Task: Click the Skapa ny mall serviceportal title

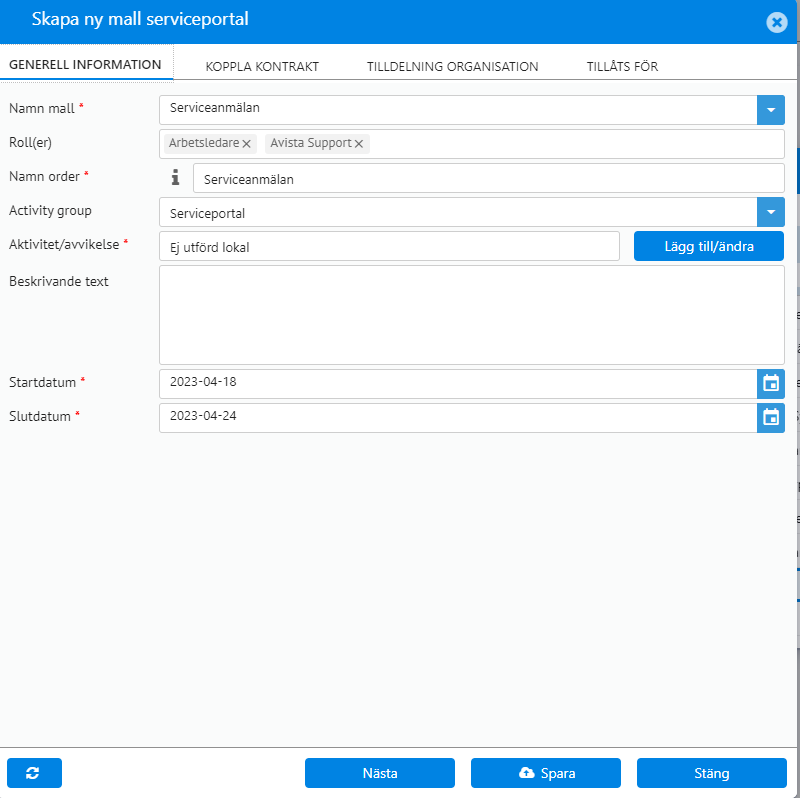Action: point(140,19)
